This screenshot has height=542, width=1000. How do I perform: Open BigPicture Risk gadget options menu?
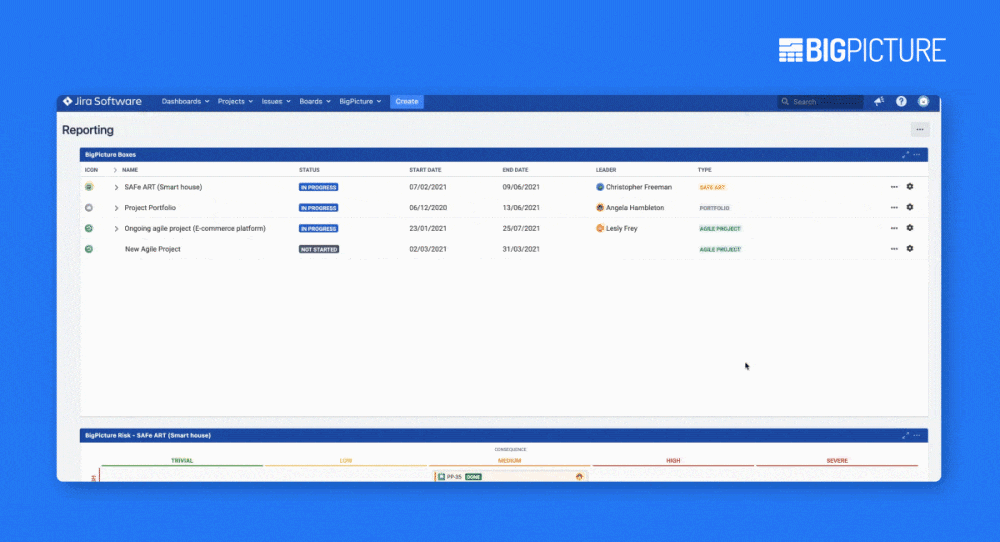pos(917,436)
